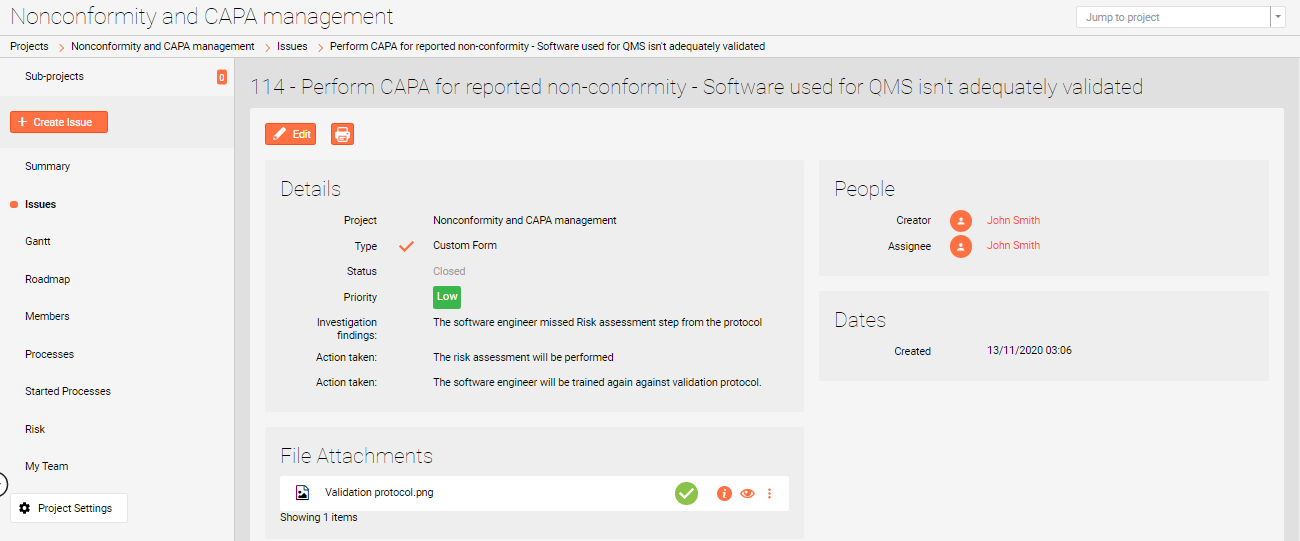The image size is (1300, 541).
Task: Click the print icon button
Action: (342, 134)
